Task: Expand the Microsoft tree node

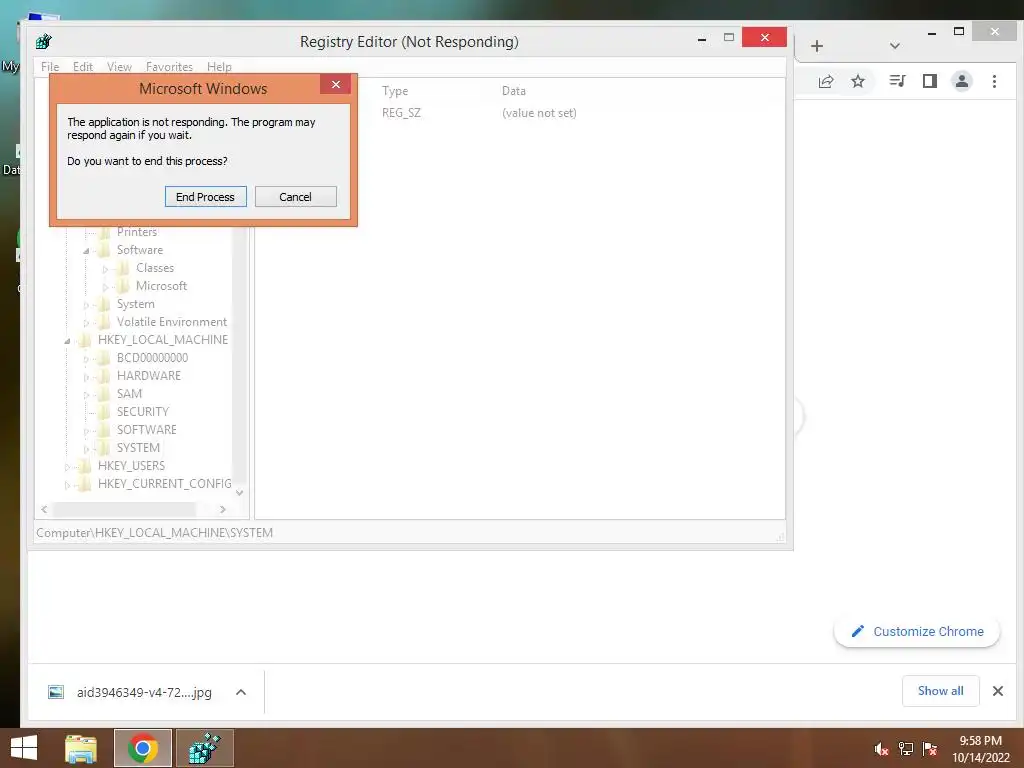Action: [105, 287]
